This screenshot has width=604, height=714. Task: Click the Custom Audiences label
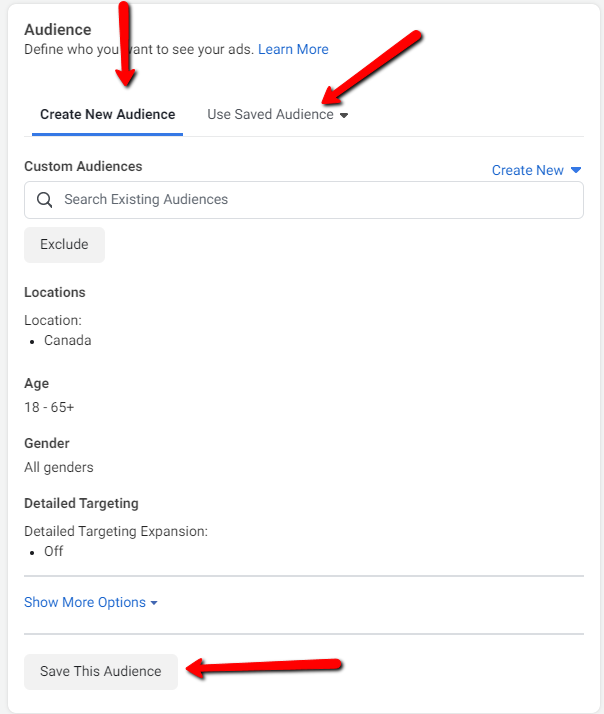[83, 167]
